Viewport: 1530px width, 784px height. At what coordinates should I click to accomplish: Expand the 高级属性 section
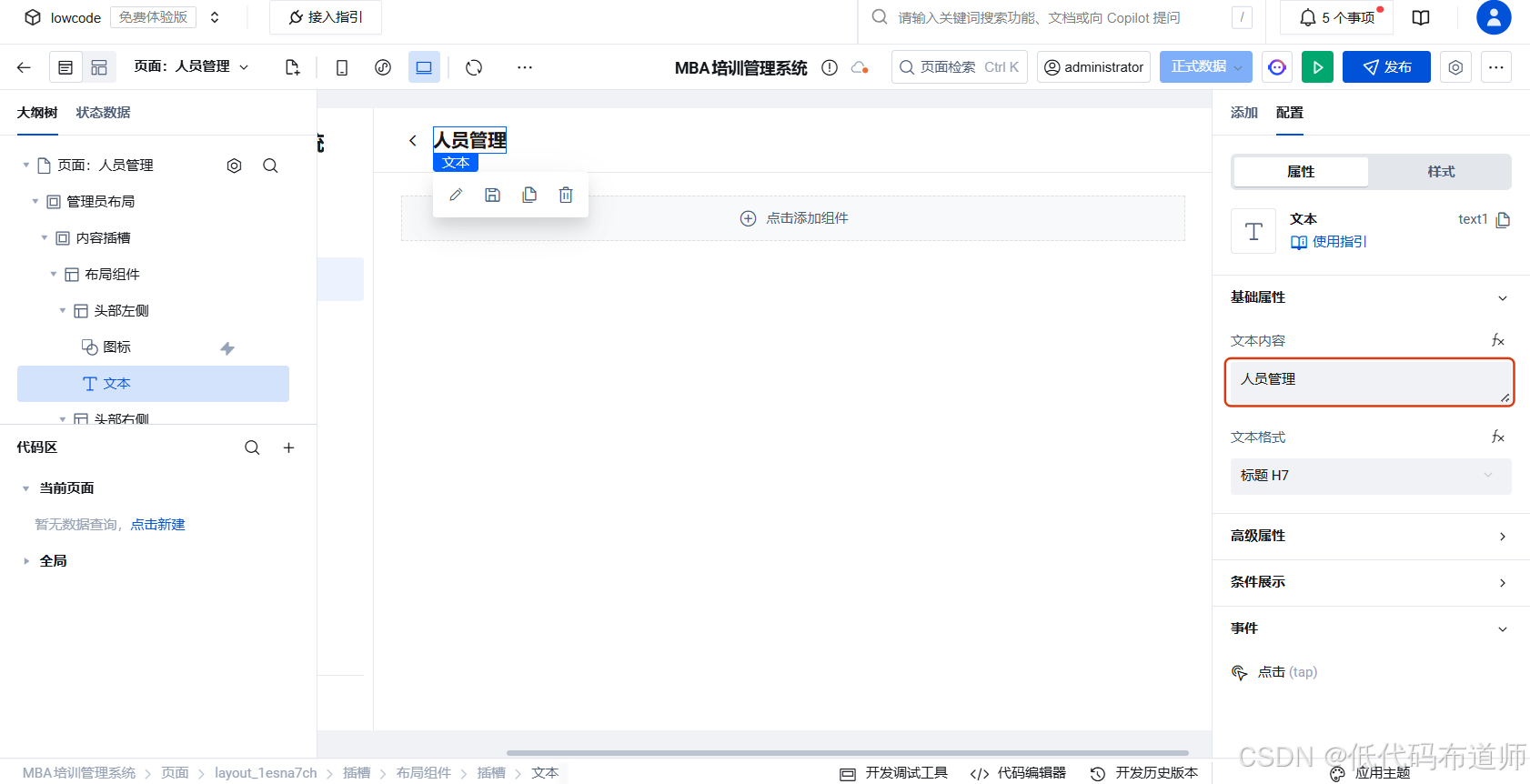(x=1371, y=536)
